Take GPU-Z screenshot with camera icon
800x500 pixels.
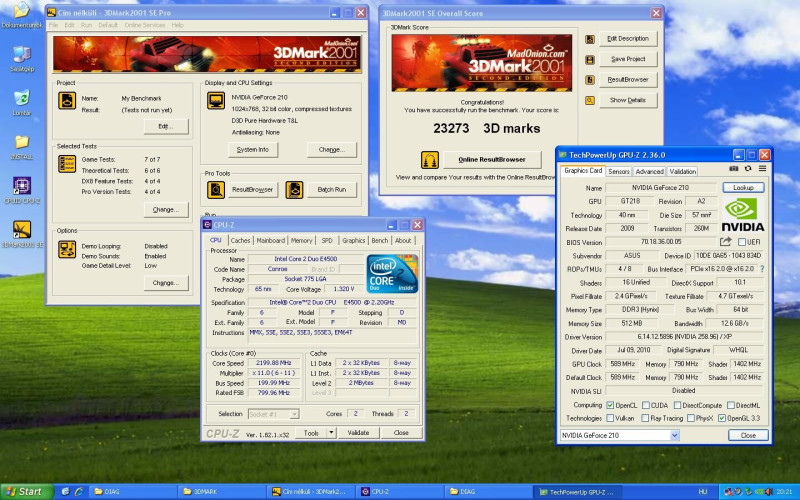pyautogui.click(x=734, y=168)
